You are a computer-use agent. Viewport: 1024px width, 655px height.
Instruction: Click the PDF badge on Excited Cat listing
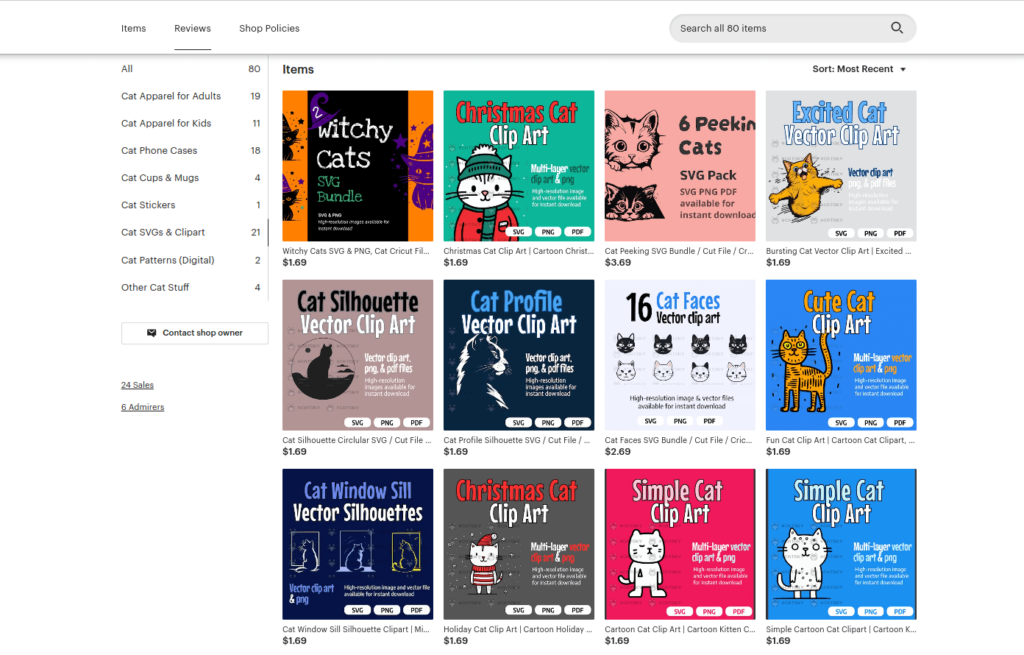pyautogui.click(x=899, y=232)
